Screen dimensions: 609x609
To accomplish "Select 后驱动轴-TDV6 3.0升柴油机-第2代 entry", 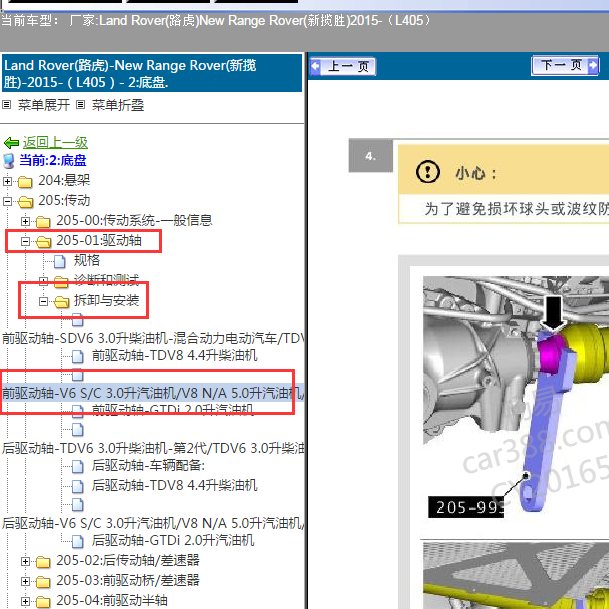I will click(153, 448).
